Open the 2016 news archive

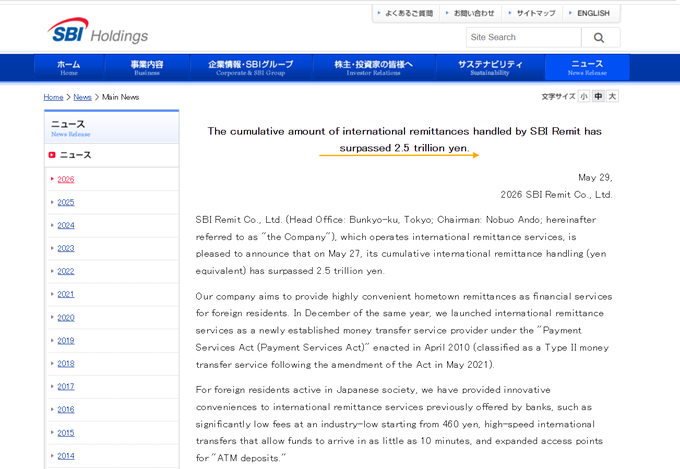point(66,410)
